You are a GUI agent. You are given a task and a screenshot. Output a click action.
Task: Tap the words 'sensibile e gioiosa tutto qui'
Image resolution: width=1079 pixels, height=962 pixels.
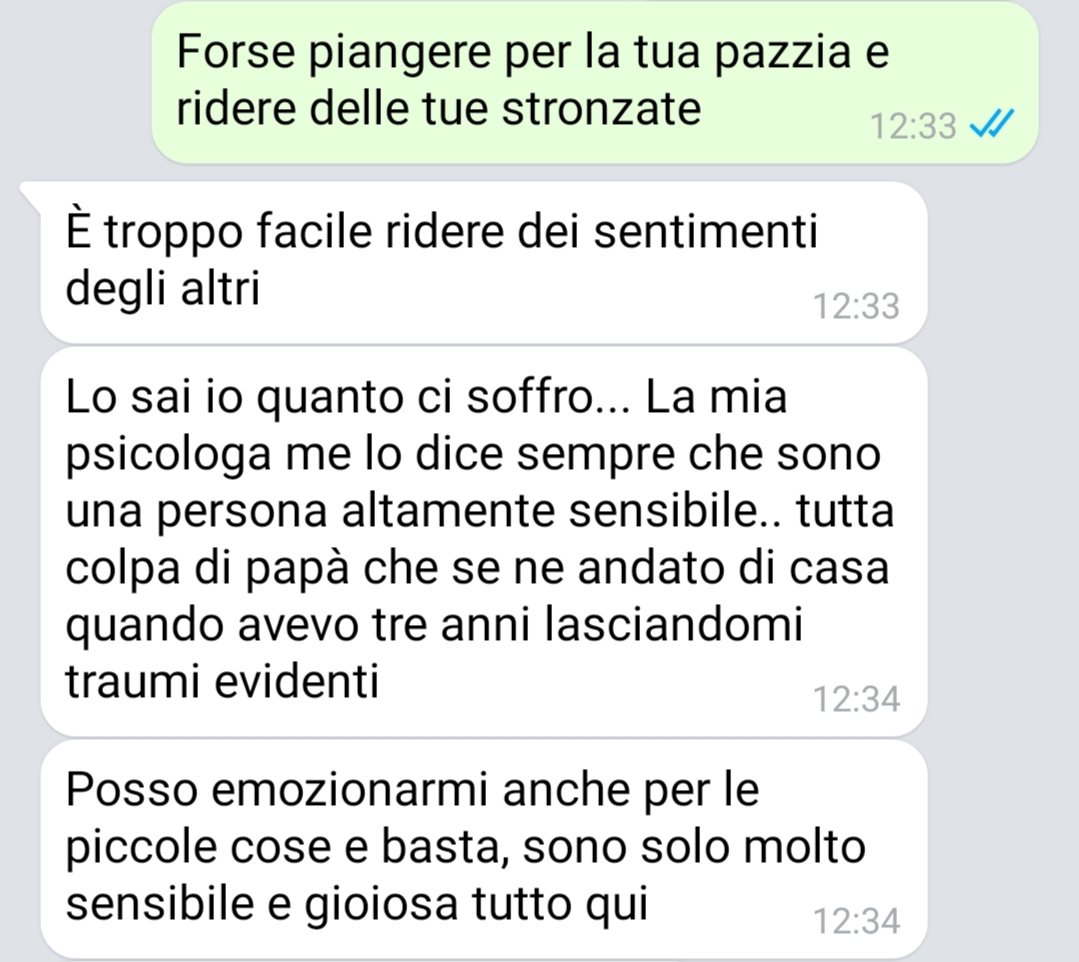(x=357, y=904)
